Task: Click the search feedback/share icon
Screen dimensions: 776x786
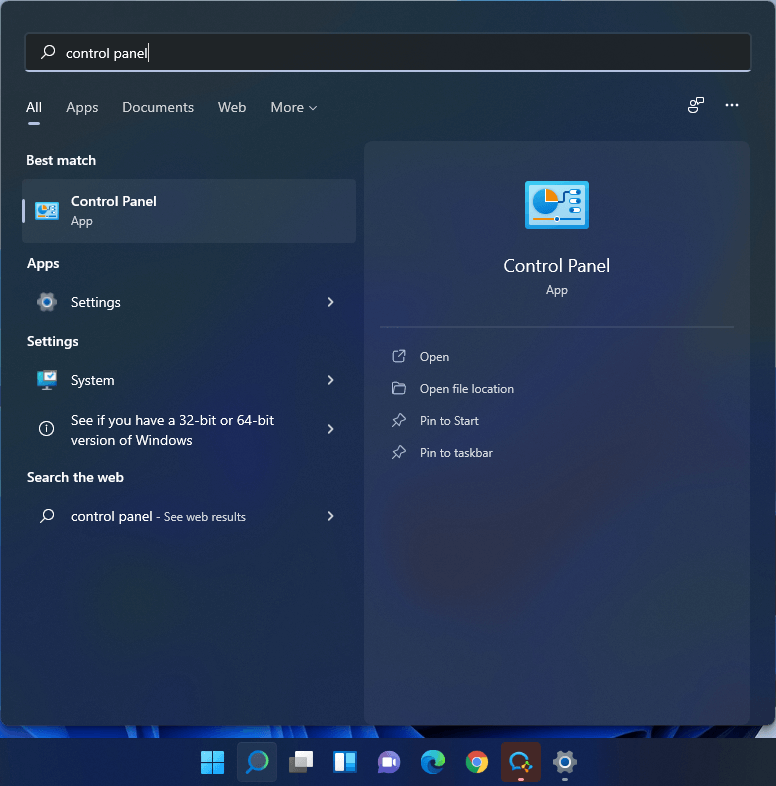Action: 695,105
